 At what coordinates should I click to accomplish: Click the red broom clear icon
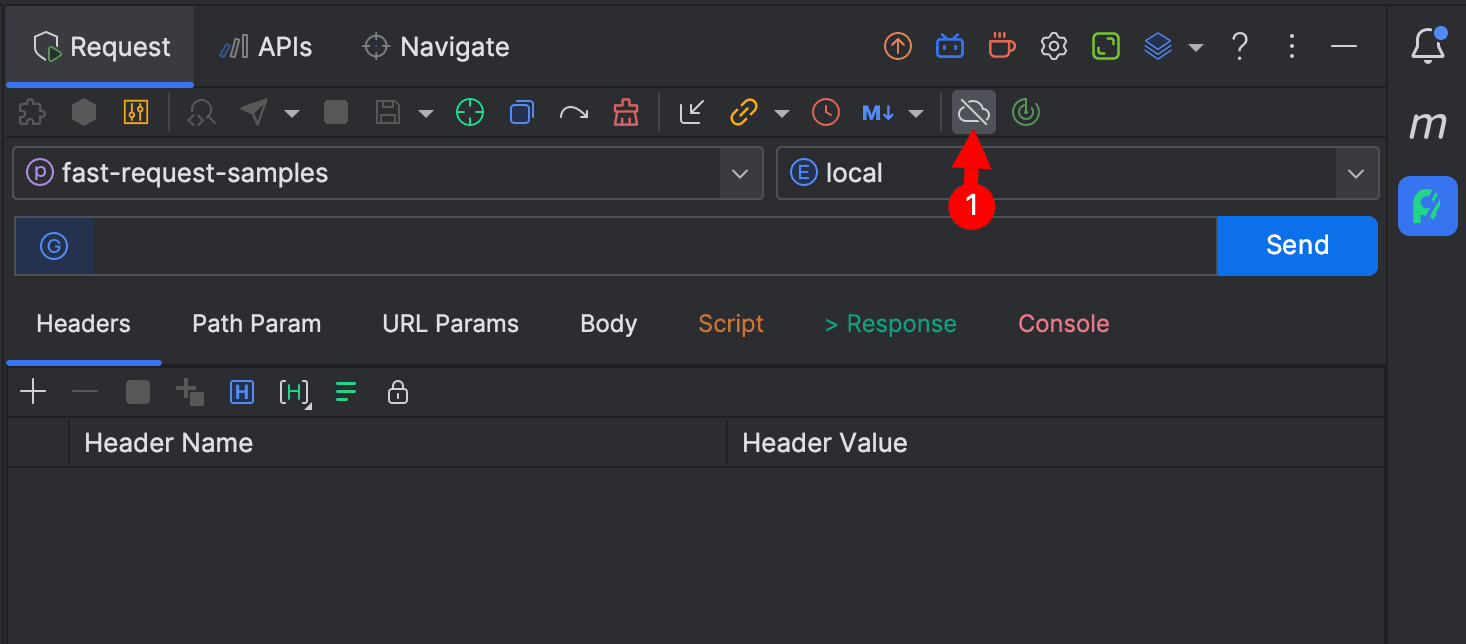[x=626, y=112]
